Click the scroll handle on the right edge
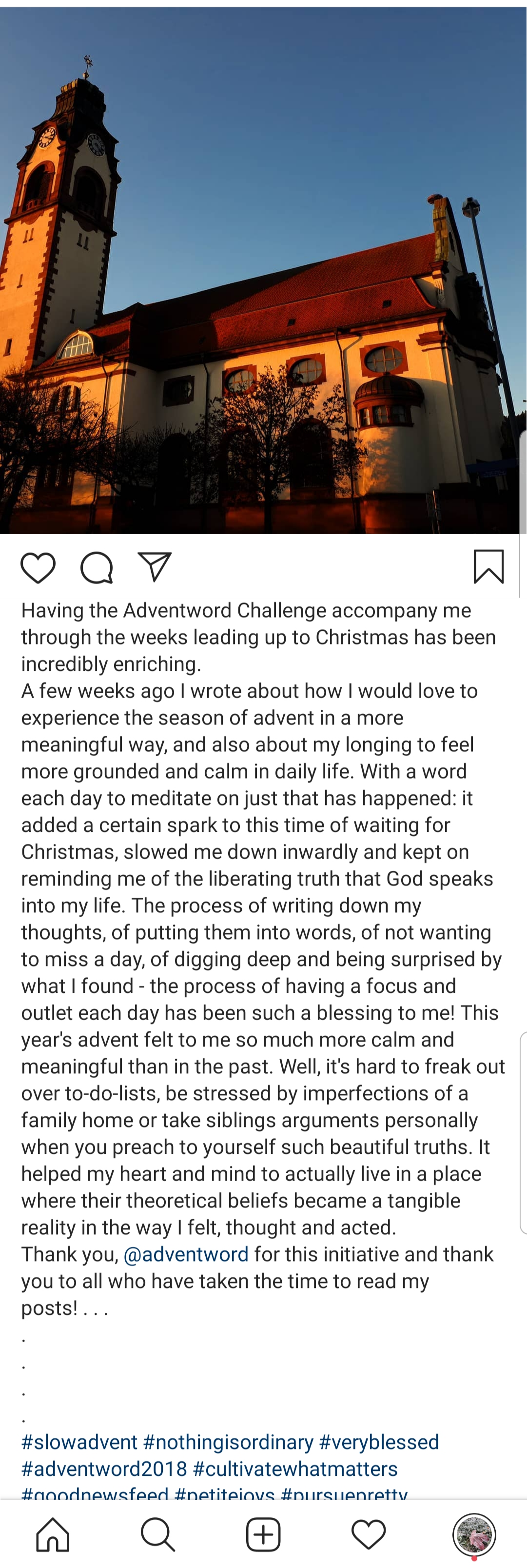 524,1132
